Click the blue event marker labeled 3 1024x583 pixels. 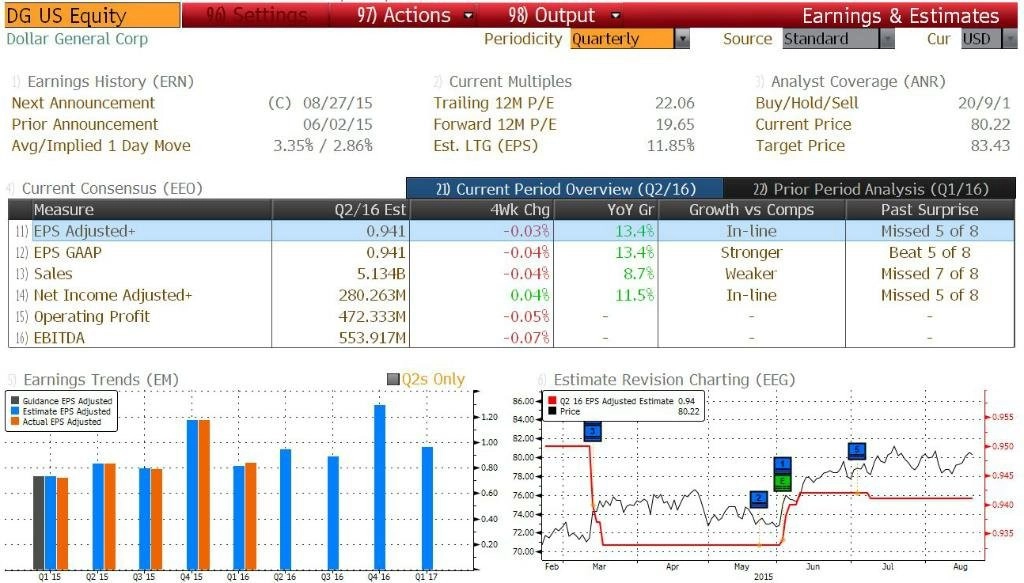(x=592, y=432)
